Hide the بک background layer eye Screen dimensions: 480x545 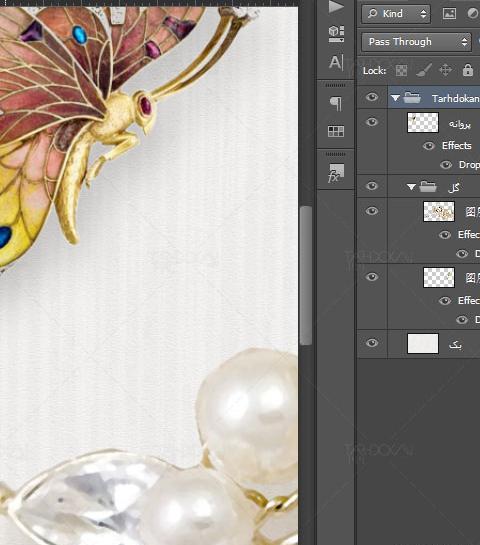372,343
